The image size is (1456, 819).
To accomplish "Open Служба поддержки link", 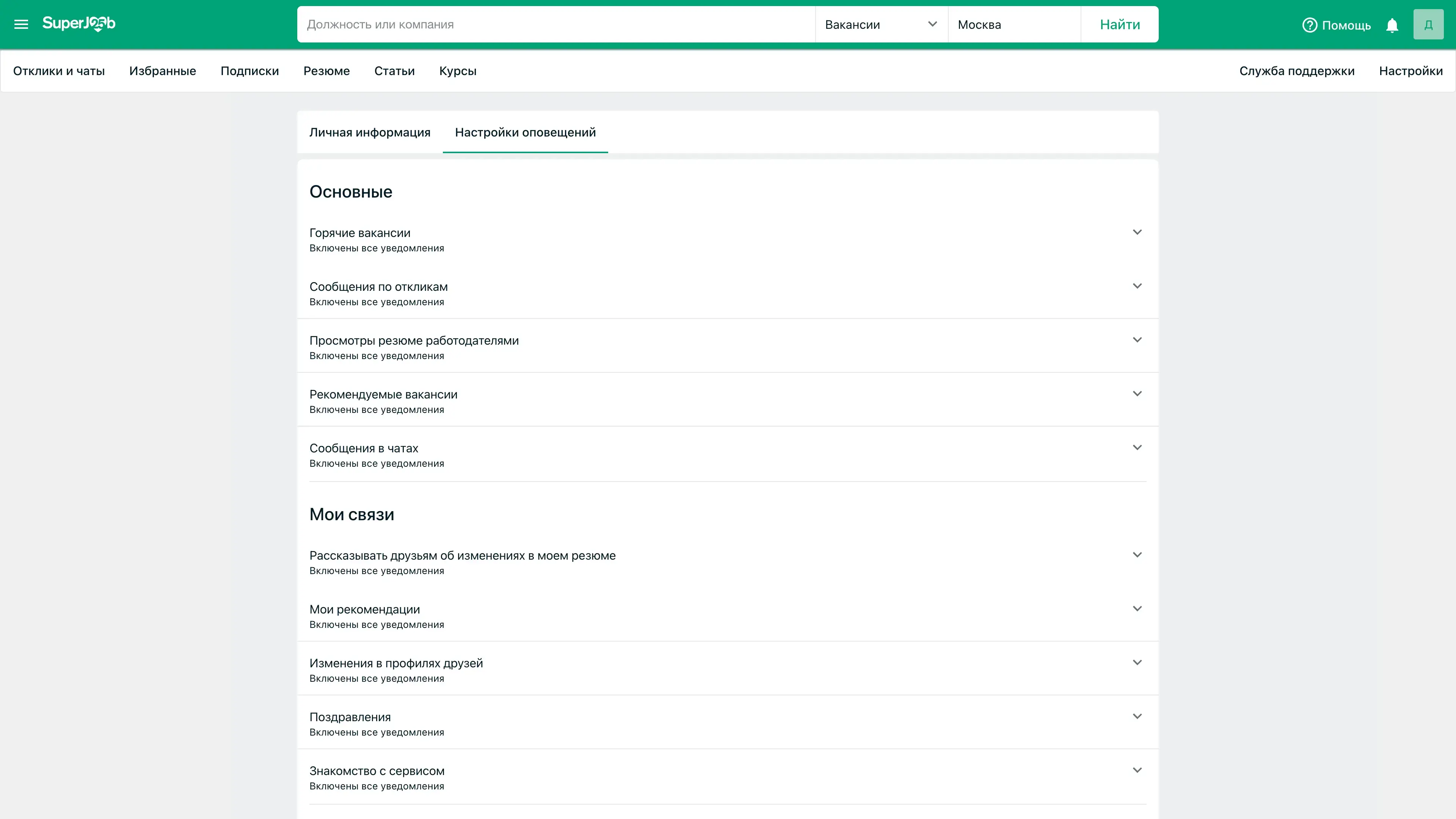I will (1297, 71).
